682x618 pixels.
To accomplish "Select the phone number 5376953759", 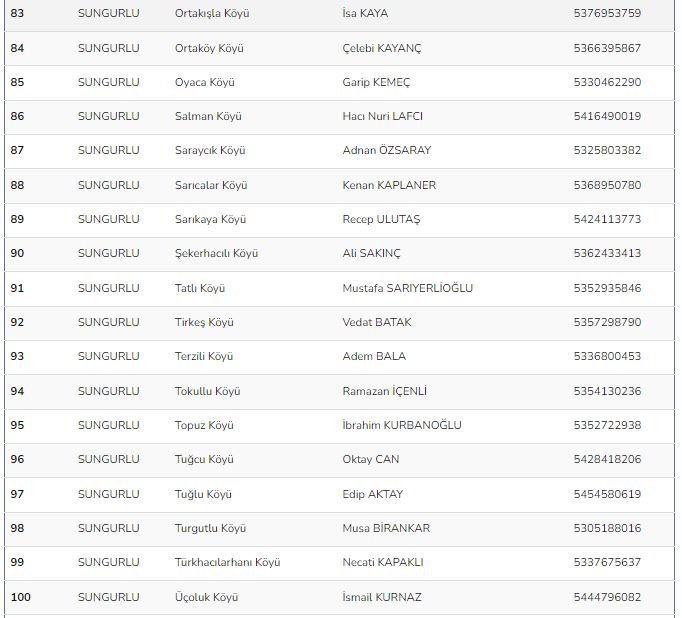I will (x=607, y=13).
